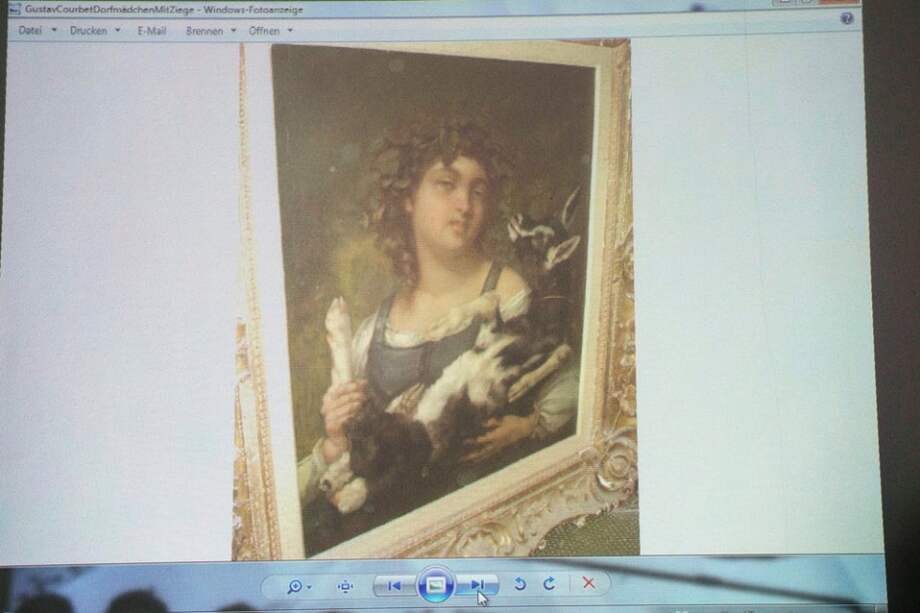Viewport: 920px width, 613px height.
Task: Go to the previous photo
Action: 396,584
